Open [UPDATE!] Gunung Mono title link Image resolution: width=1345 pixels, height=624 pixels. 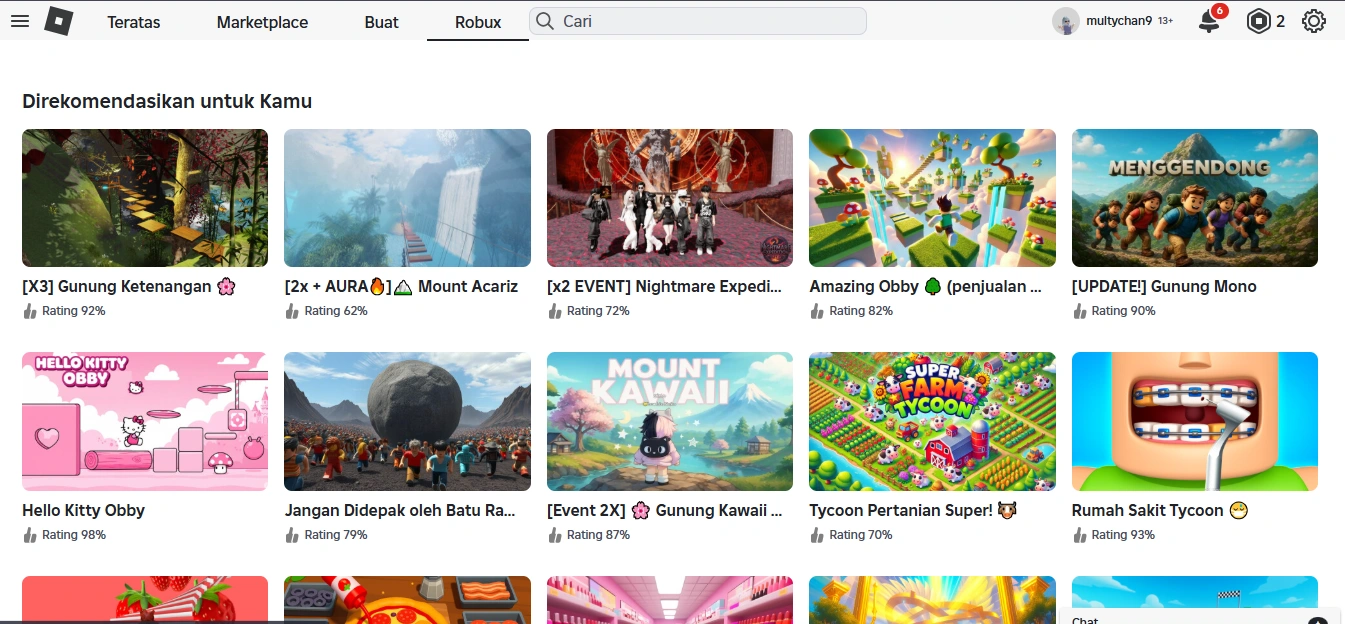coord(1164,286)
